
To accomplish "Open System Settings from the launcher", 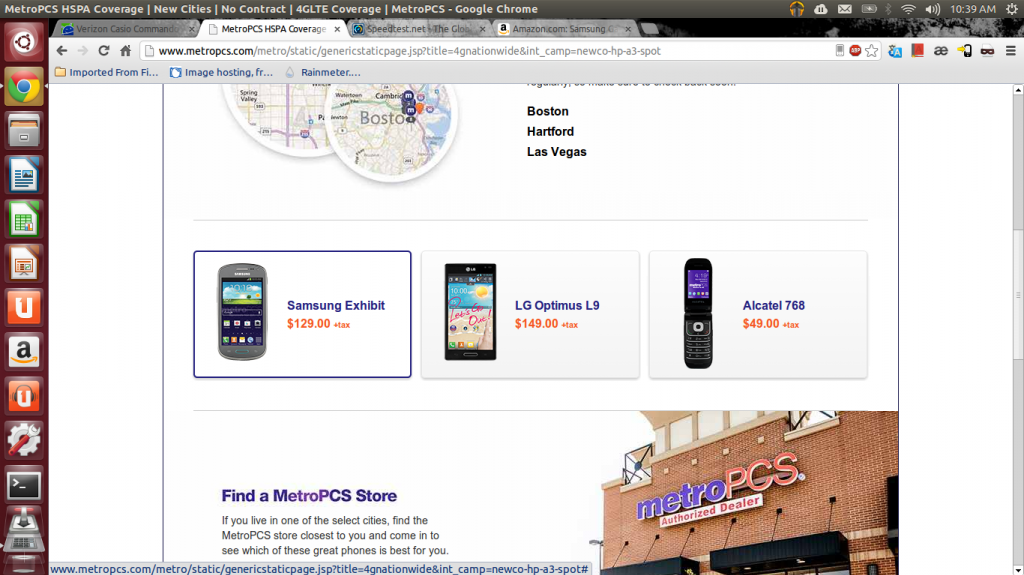I will click(24, 440).
